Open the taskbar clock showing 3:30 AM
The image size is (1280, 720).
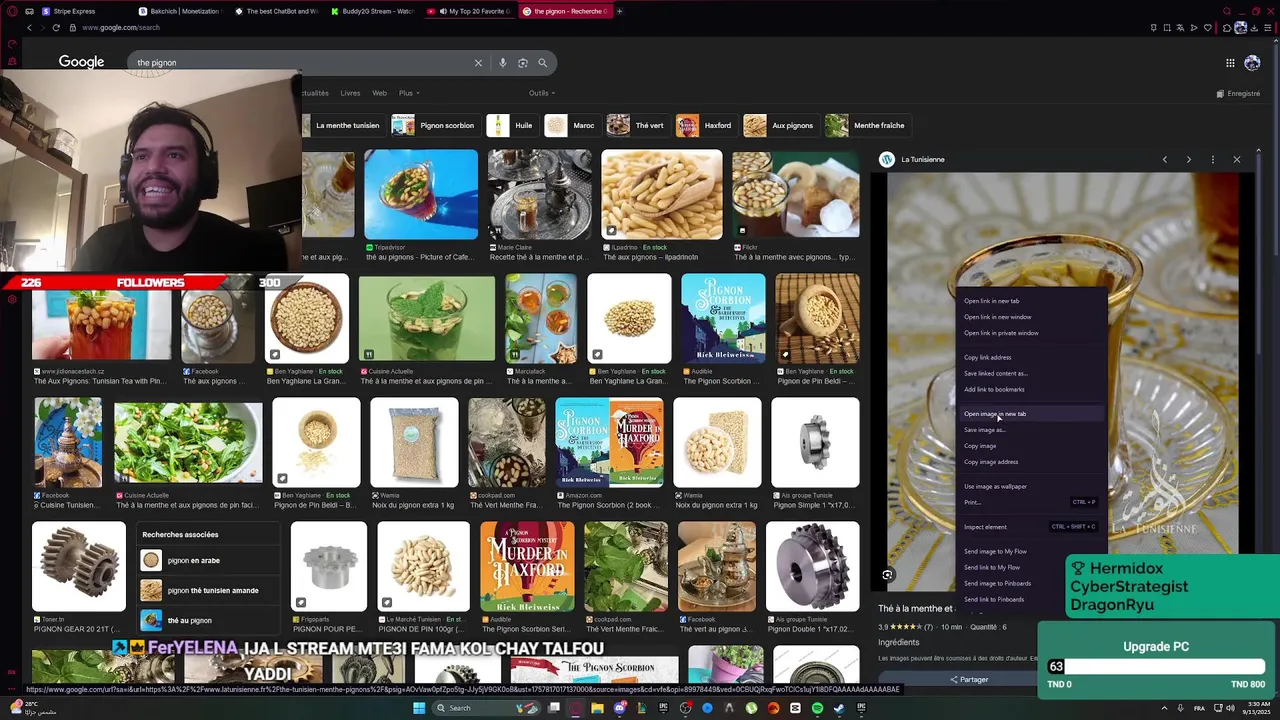pos(1258,707)
